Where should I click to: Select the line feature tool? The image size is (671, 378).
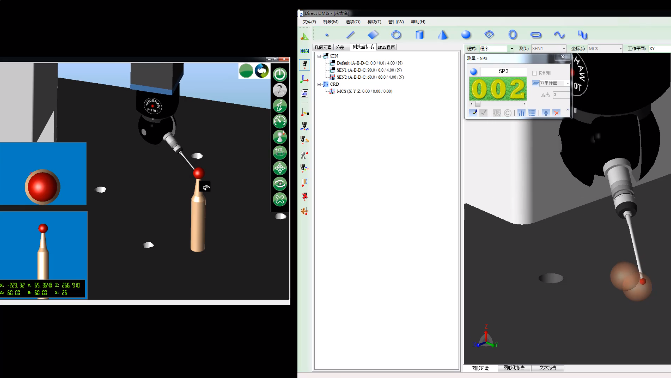coord(350,35)
